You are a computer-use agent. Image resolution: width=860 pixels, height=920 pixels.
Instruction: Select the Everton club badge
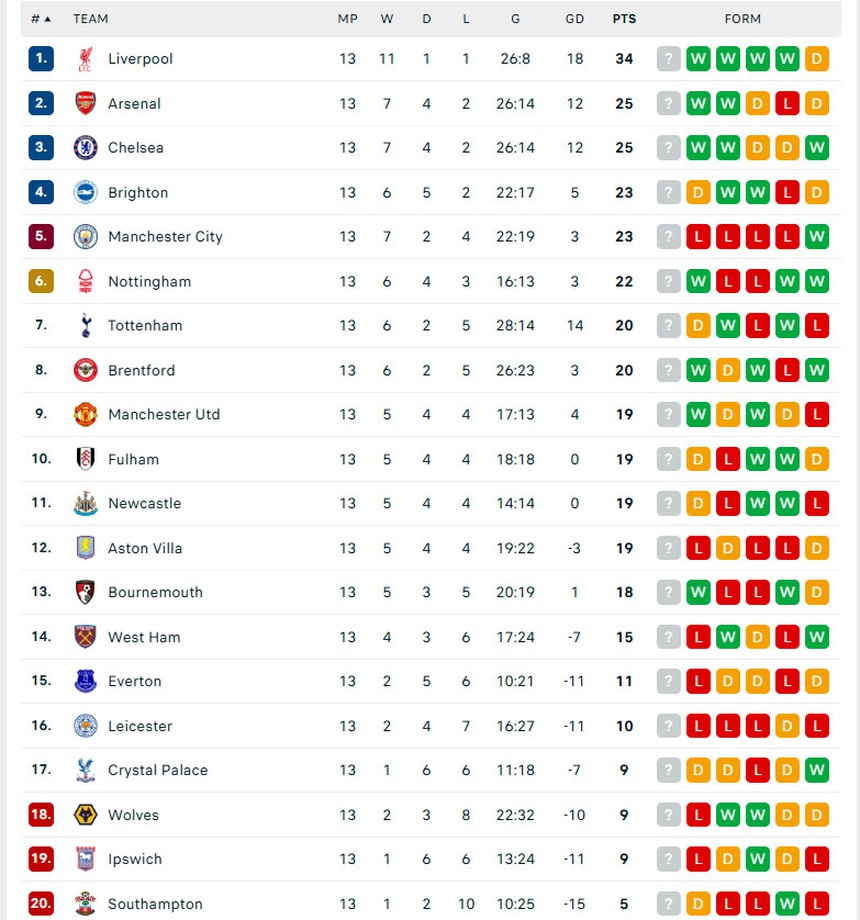(86, 681)
